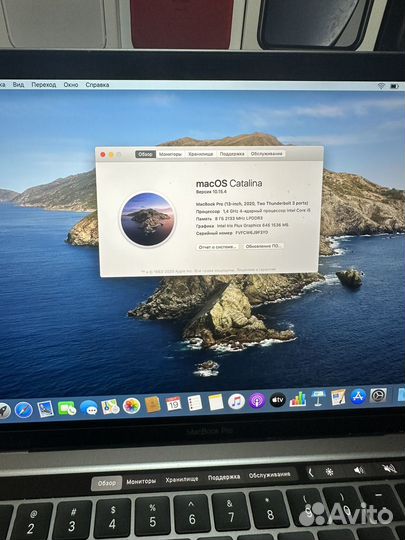
Task: Minimize the About This Mac window
Action: pos(111,155)
